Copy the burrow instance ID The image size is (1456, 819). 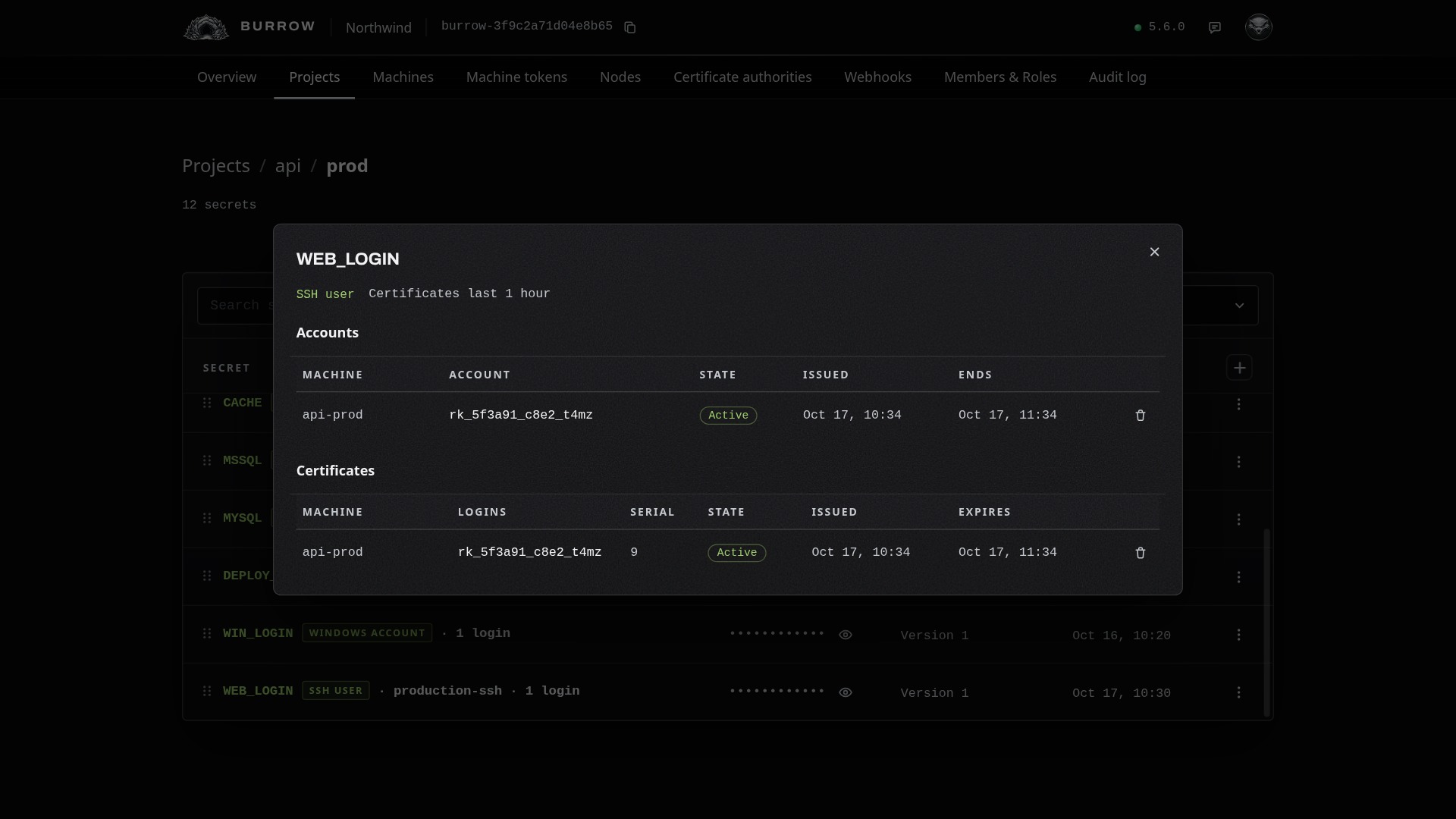pyautogui.click(x=629, y=27)
